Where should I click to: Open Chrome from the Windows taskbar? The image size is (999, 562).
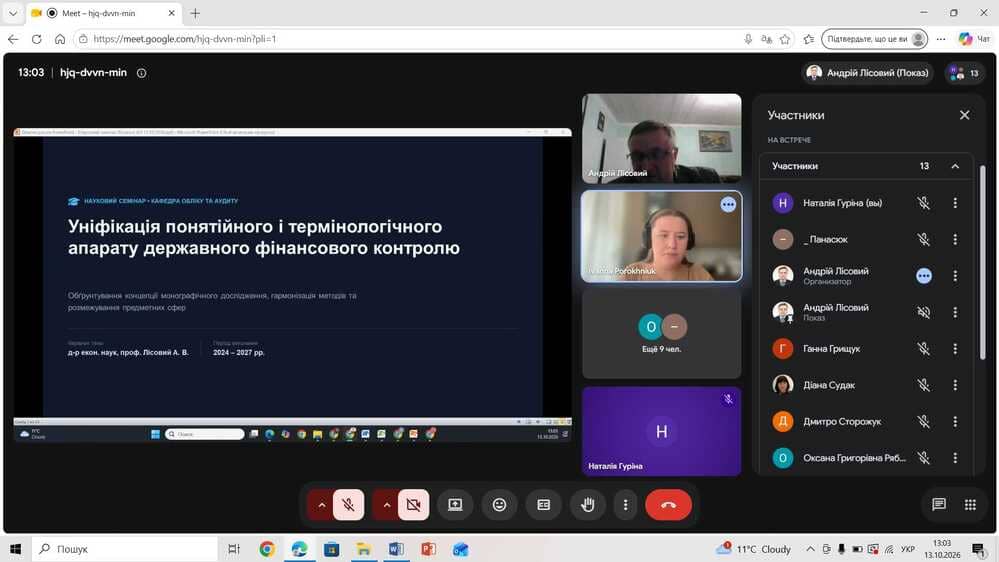267,549
